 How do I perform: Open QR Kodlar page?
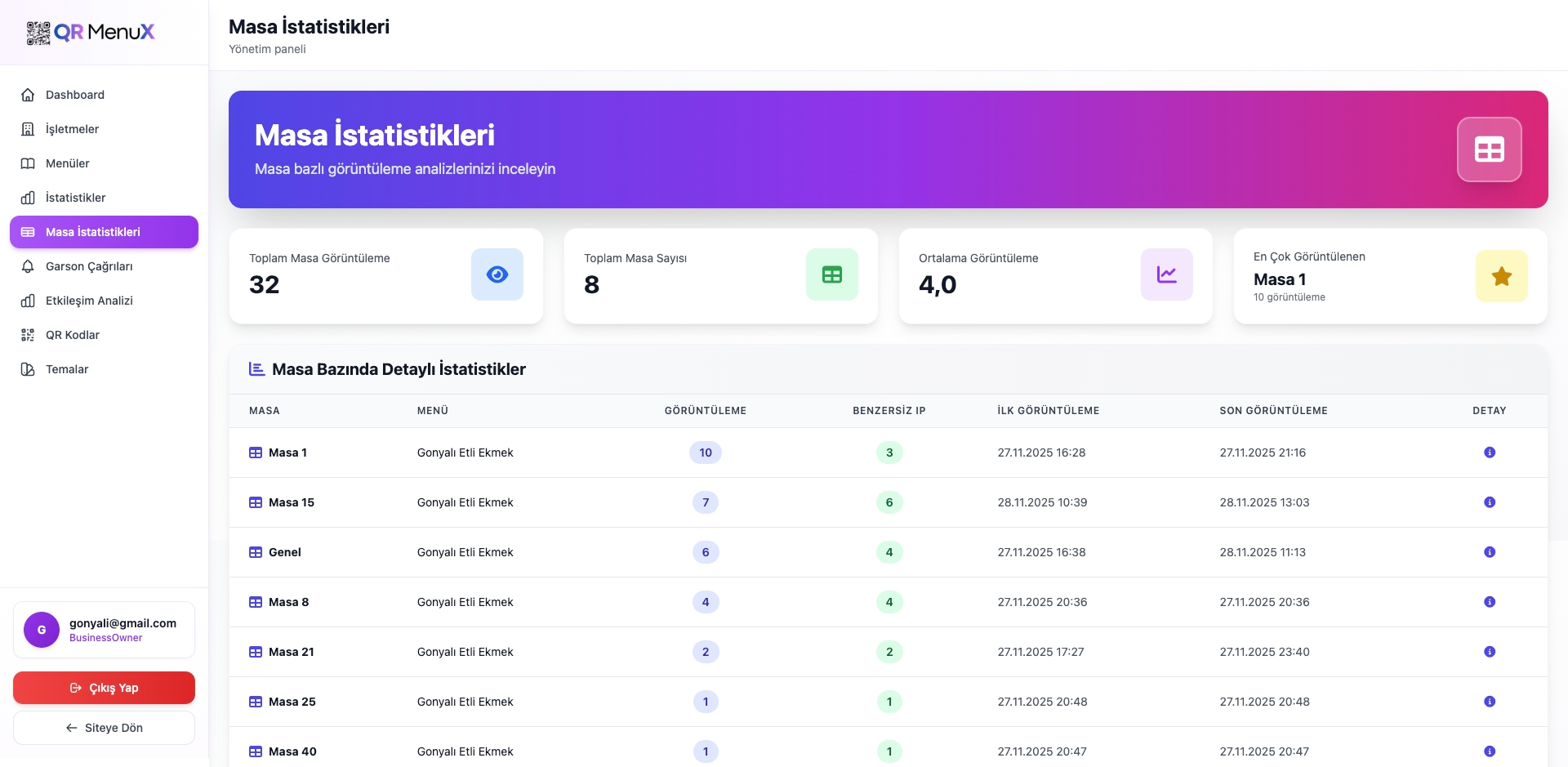(72, 335)
